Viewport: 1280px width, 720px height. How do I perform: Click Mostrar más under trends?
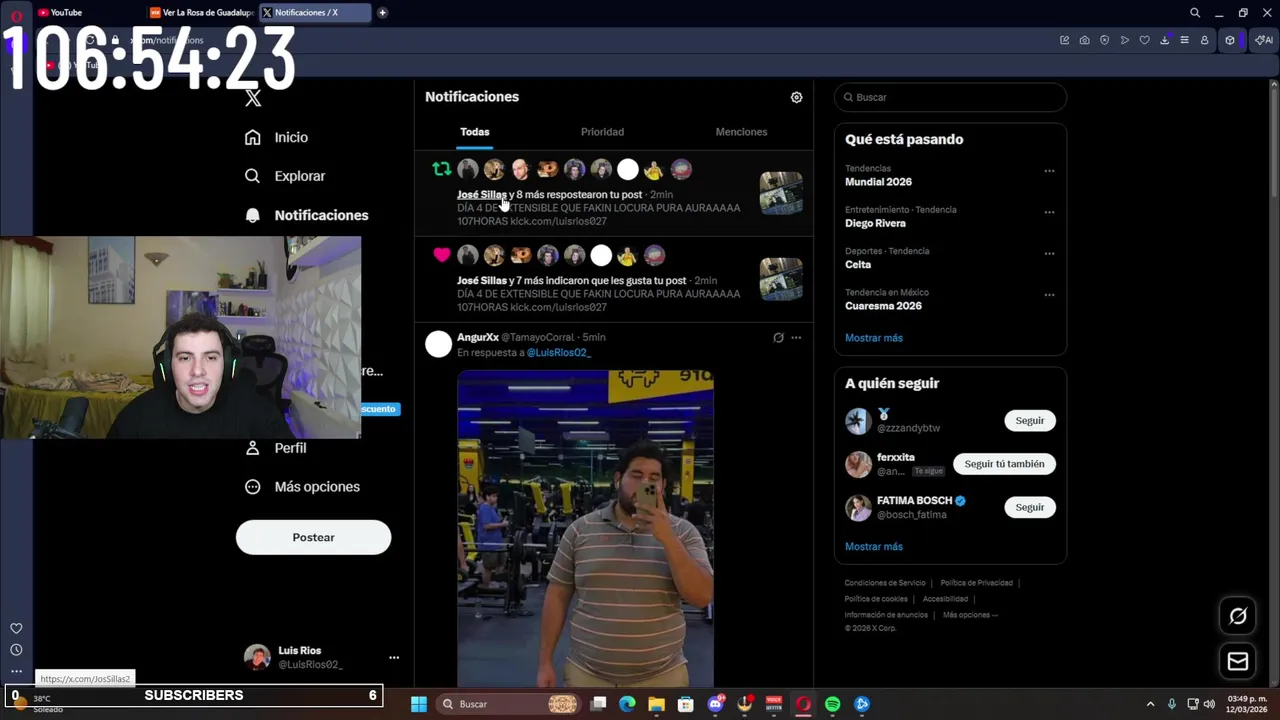tap(874, 338)
